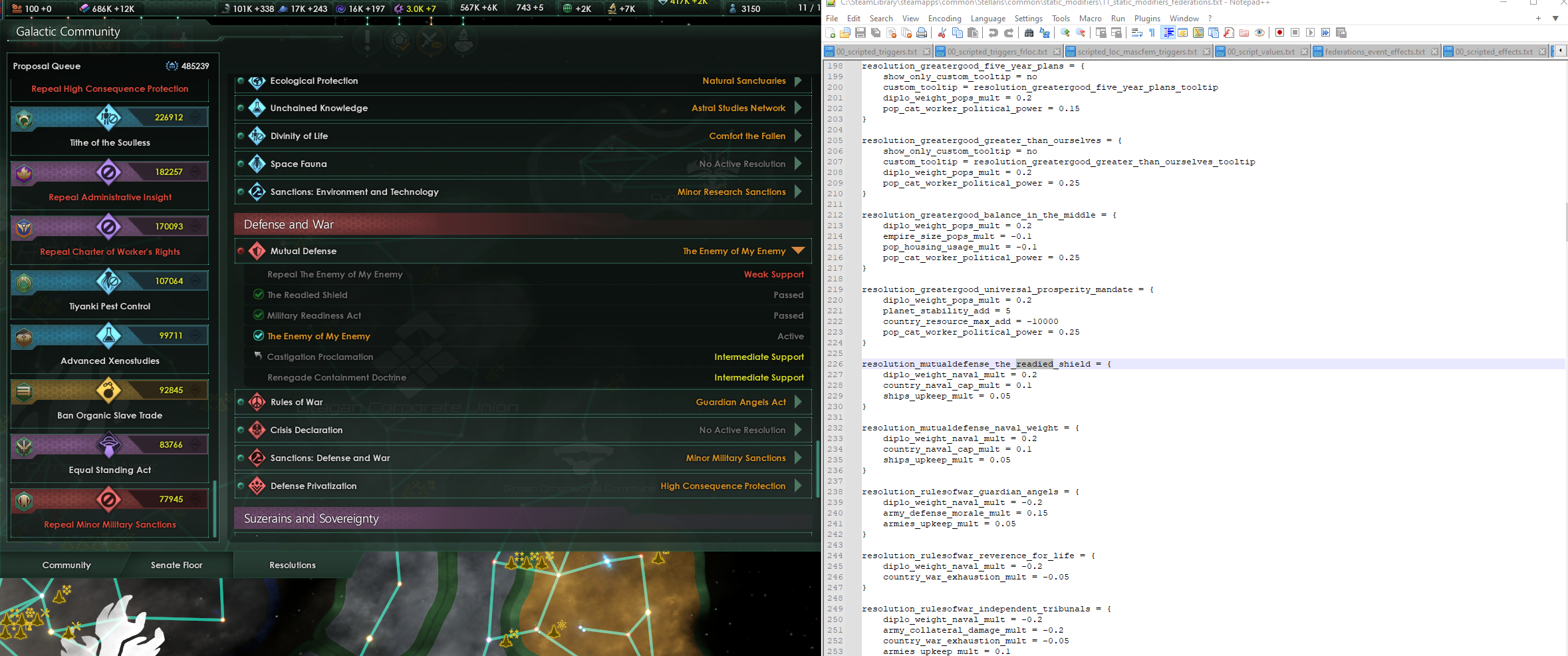Image resolution: width=1568 pixels, height=656 pixels.
Task: Click the Crisis Declaration category icon
Action: click(x=257, y=430)
